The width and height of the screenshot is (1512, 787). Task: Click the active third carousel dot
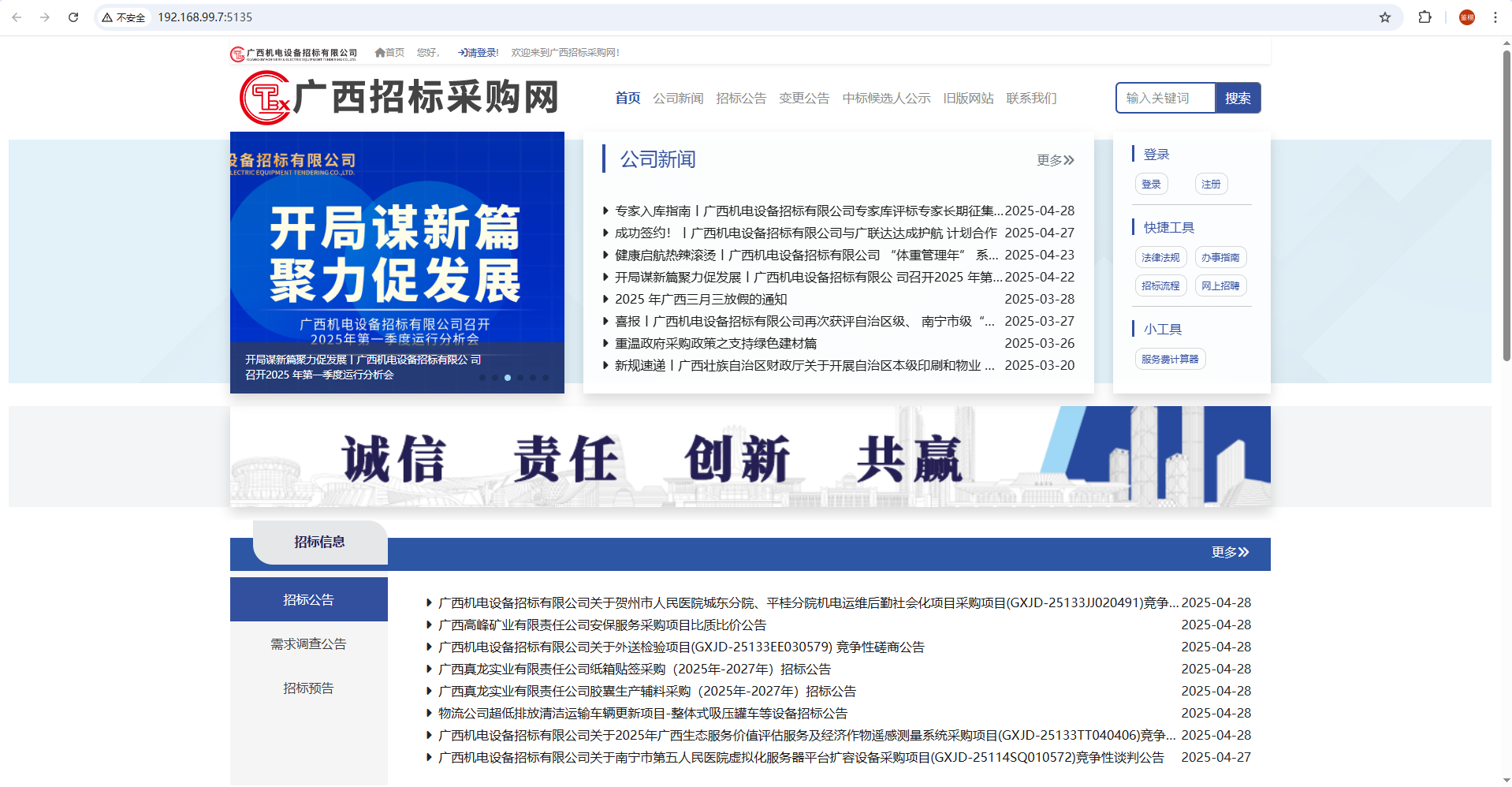click(x=508, y=378)
